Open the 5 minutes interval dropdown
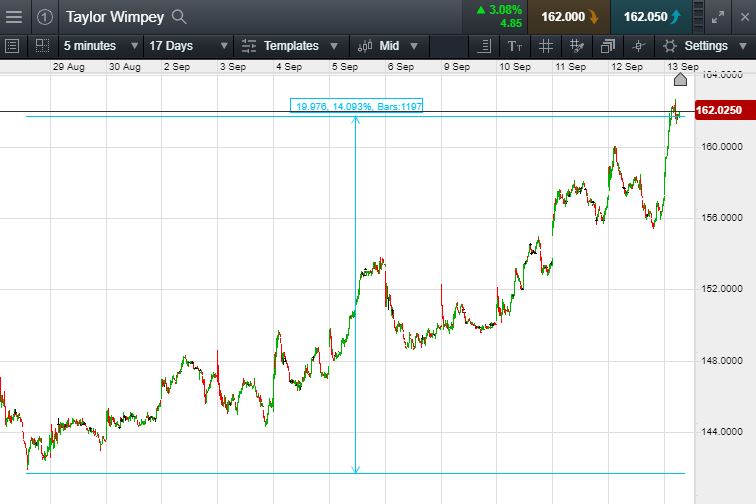This screenshot has height=504, width=756. 101,46
